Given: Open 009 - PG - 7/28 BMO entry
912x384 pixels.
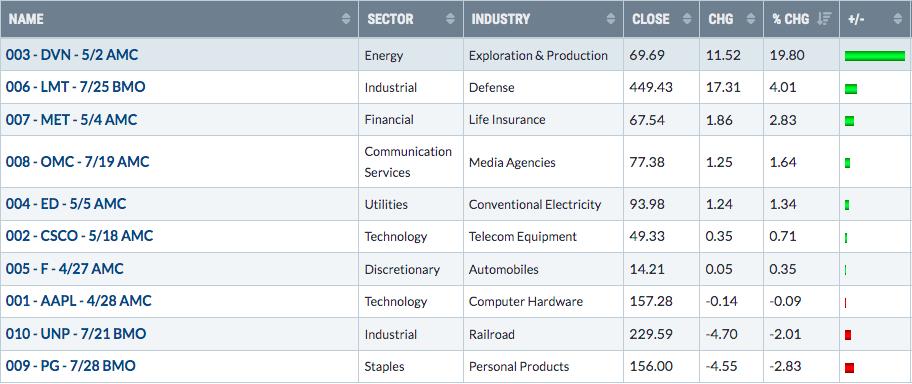Looking at the screenshot, I should 70,366.
